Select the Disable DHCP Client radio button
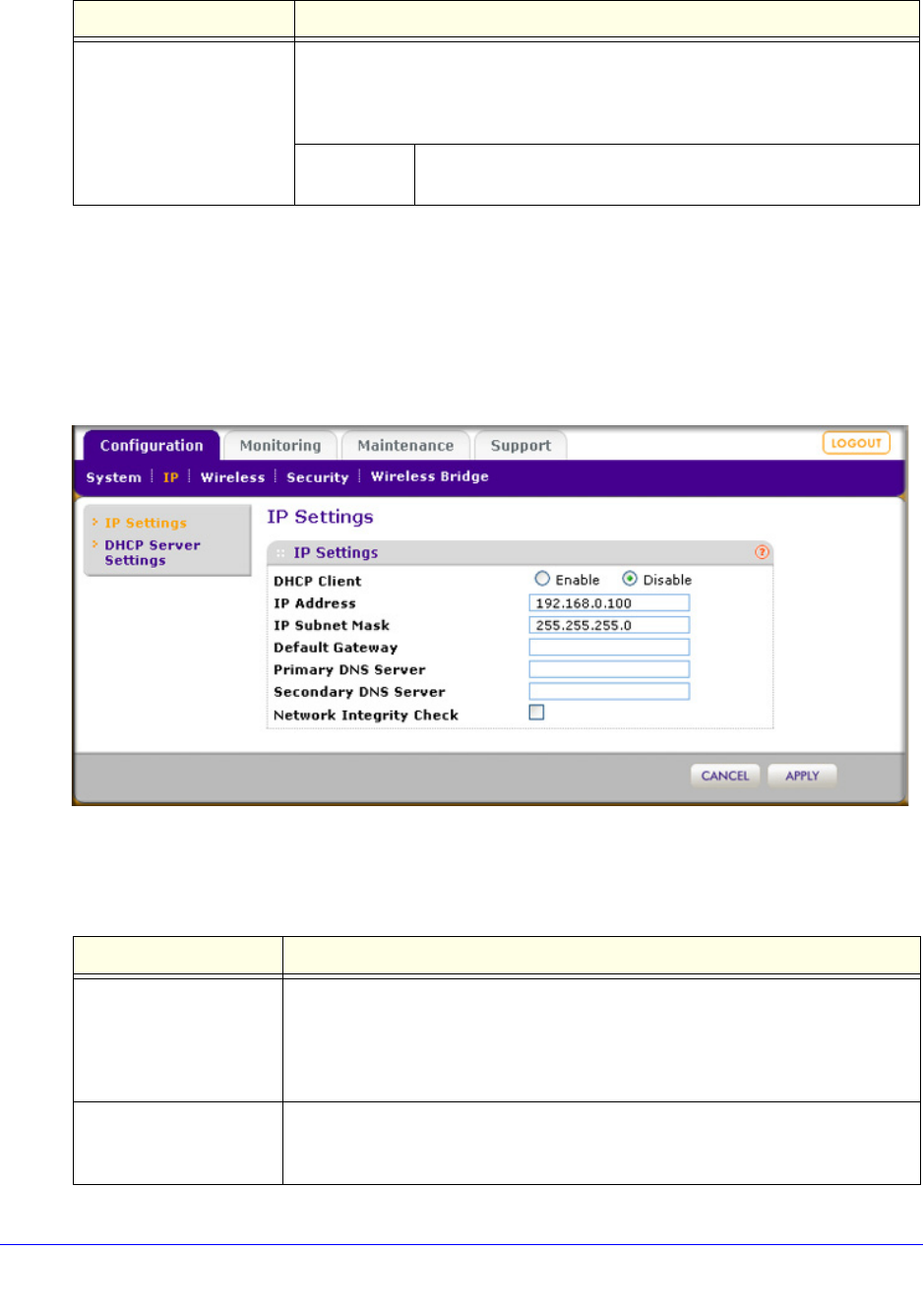Image resolution: width=924 pixels, height=1313 pixels. tap(630, 579)
